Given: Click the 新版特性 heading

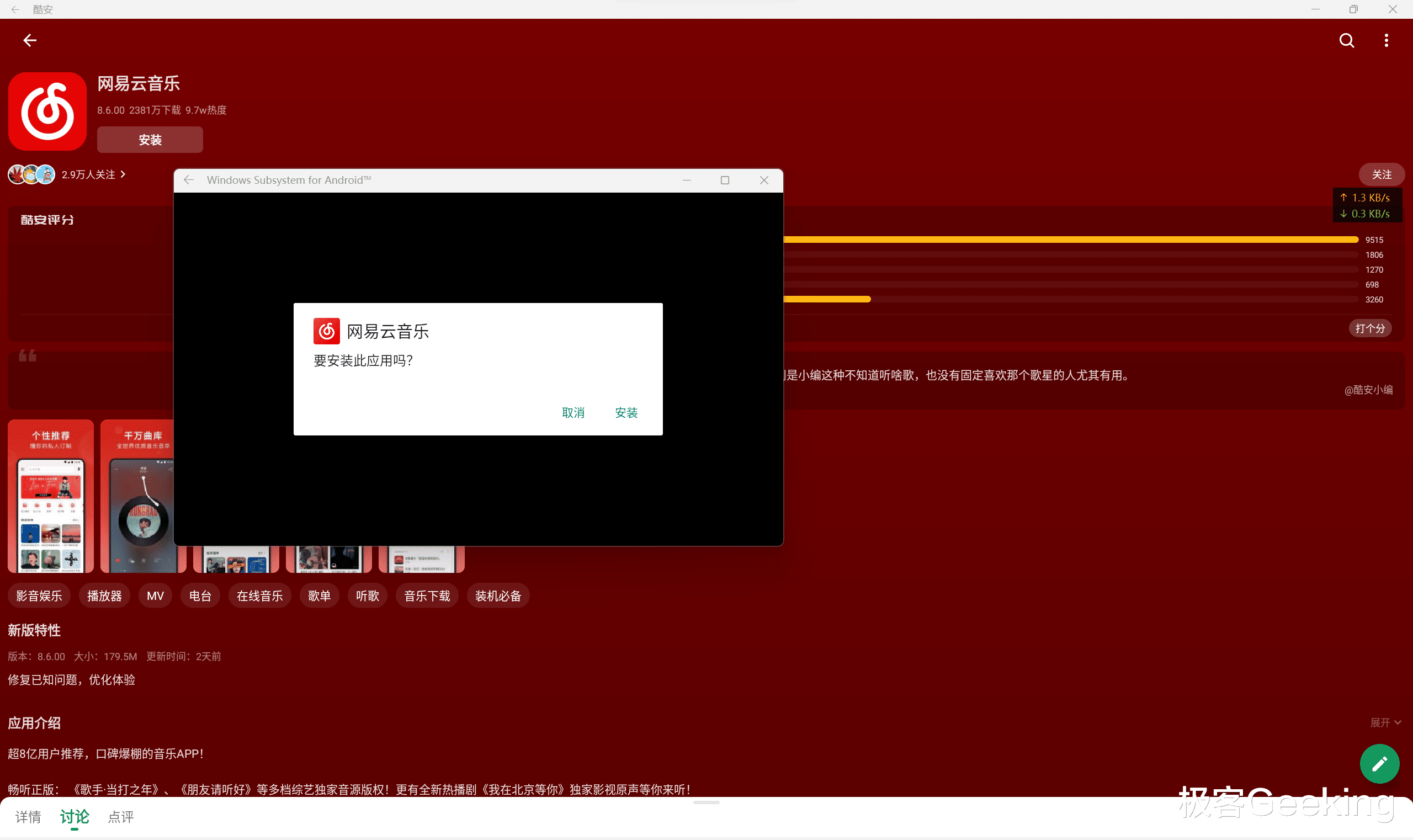Looking at the screenshot, I should [34, 630].
